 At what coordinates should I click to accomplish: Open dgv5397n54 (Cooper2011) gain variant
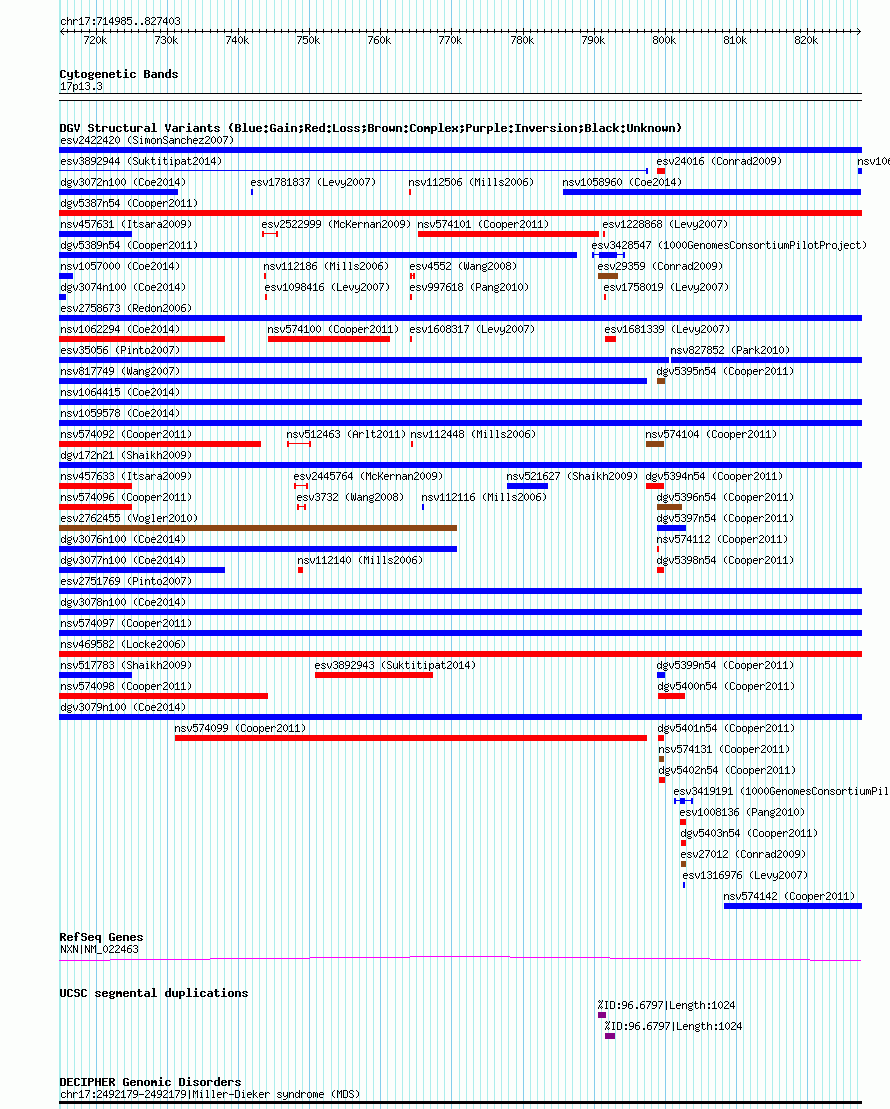725,518
